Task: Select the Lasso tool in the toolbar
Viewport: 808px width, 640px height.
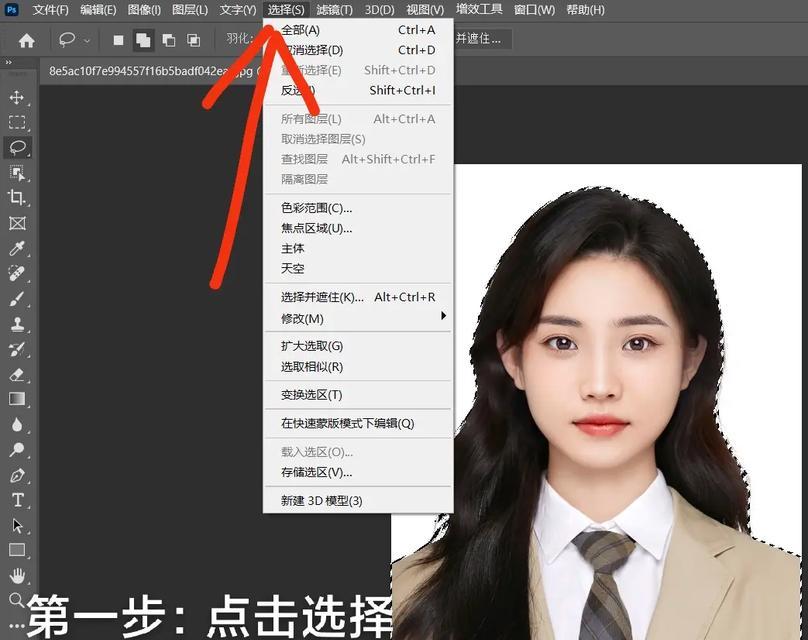Action: pyautogui.click(x=18, y=146)
